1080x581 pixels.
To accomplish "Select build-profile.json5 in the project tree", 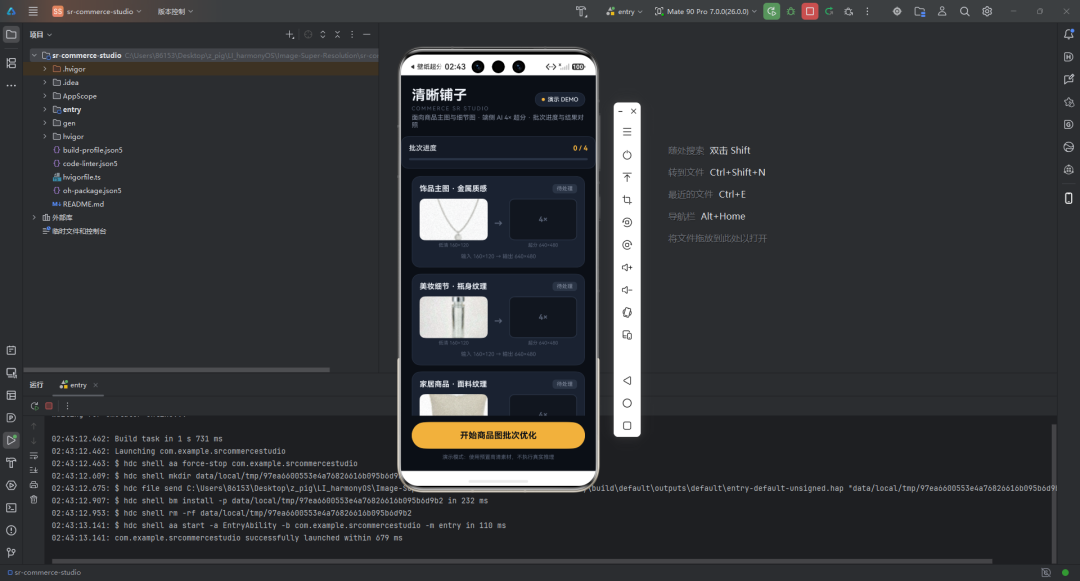I will click(92, 150).
